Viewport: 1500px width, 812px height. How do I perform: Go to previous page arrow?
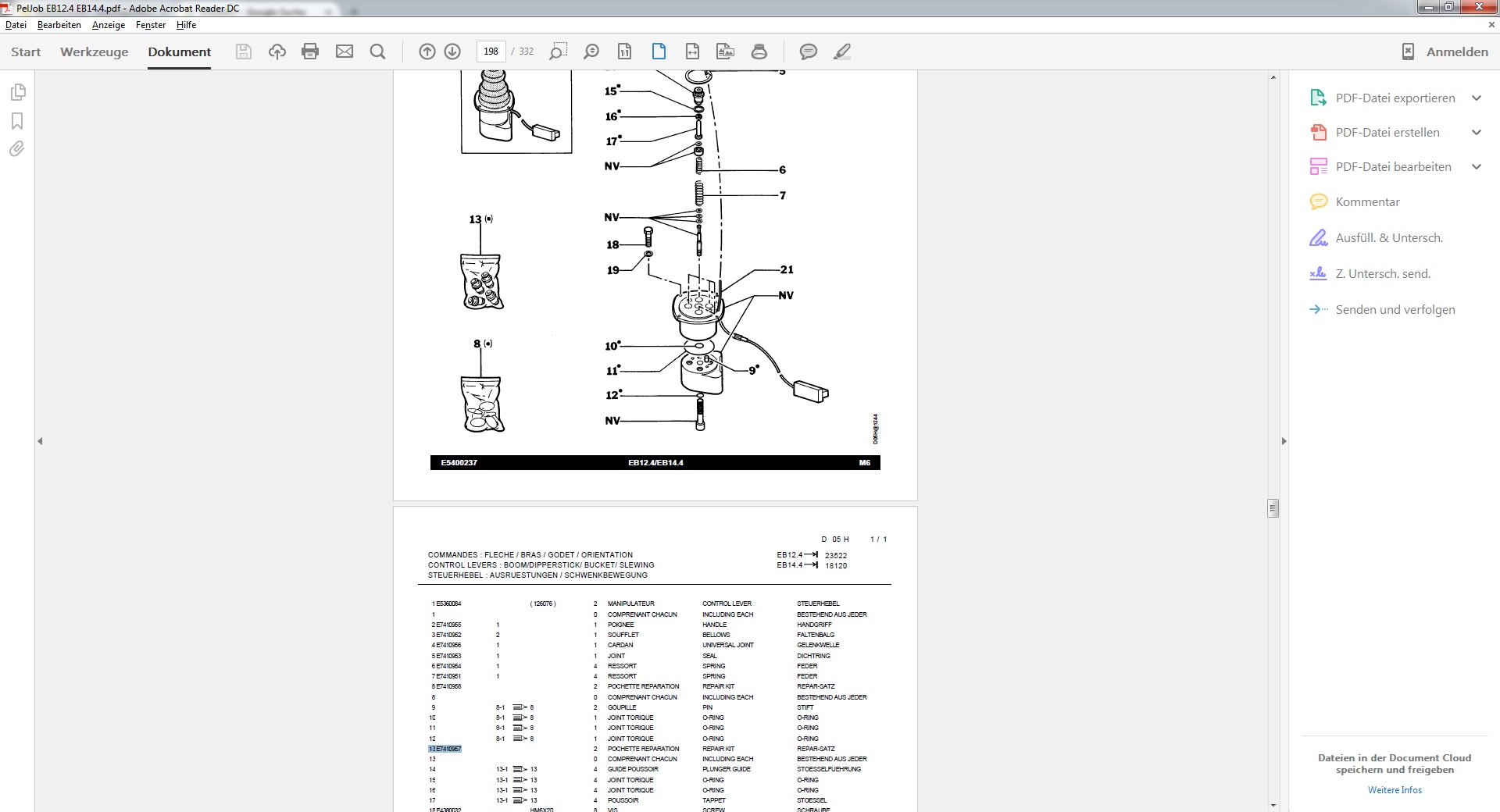[x=427, y=52]
